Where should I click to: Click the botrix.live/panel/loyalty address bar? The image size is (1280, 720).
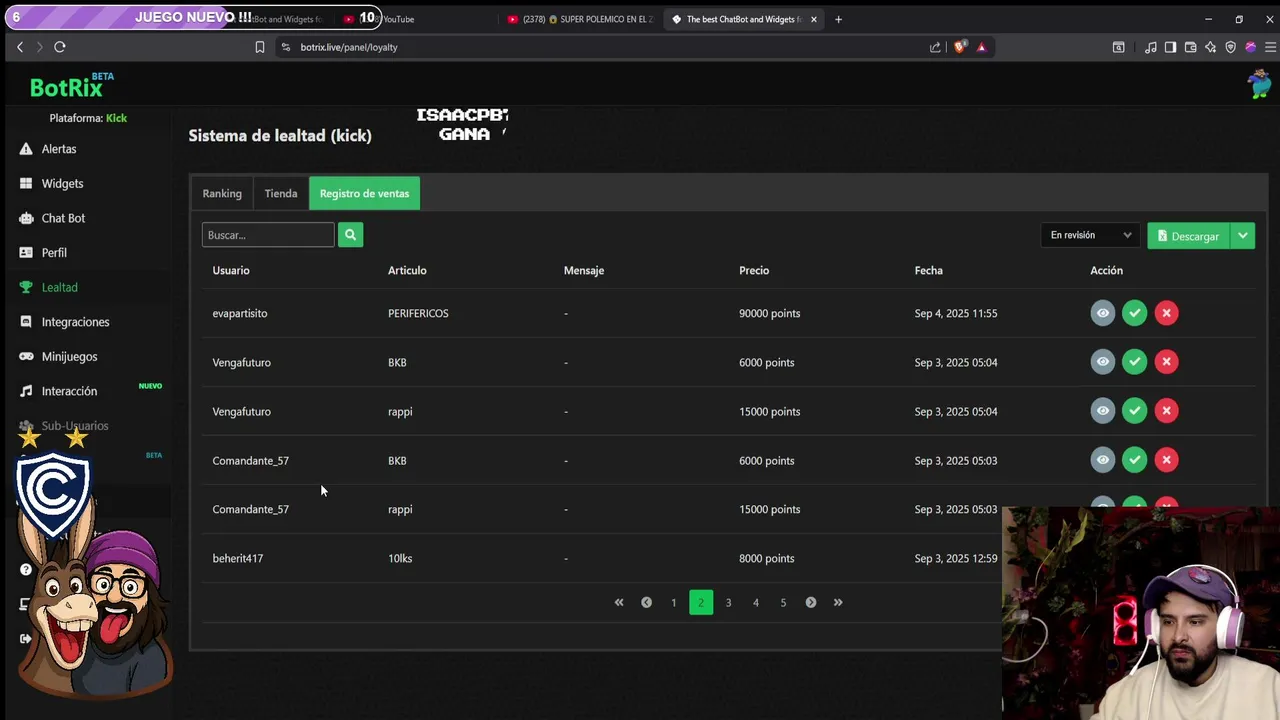(x=600, y=47)
